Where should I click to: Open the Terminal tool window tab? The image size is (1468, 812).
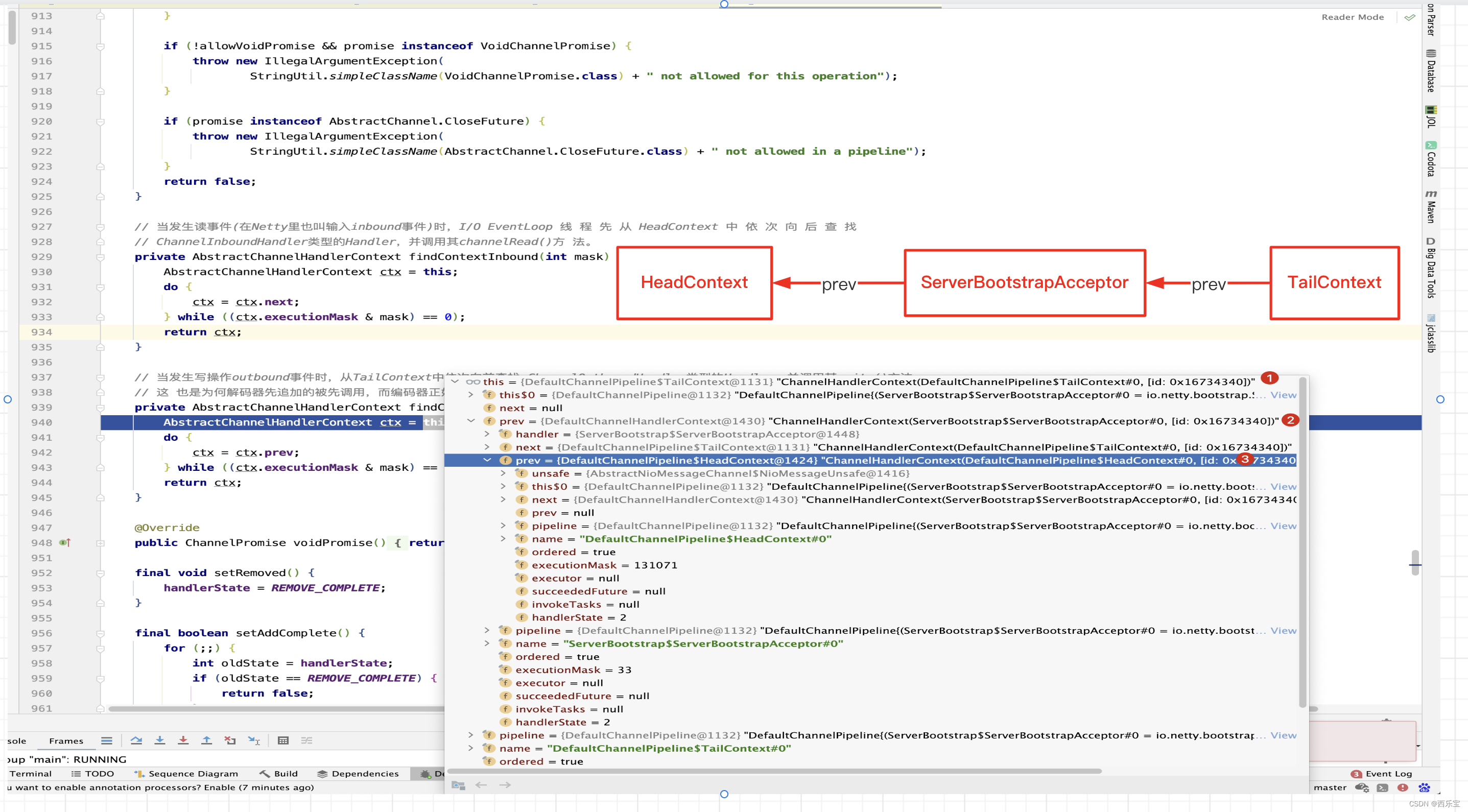pyautogui.click(x=30, y=773)
